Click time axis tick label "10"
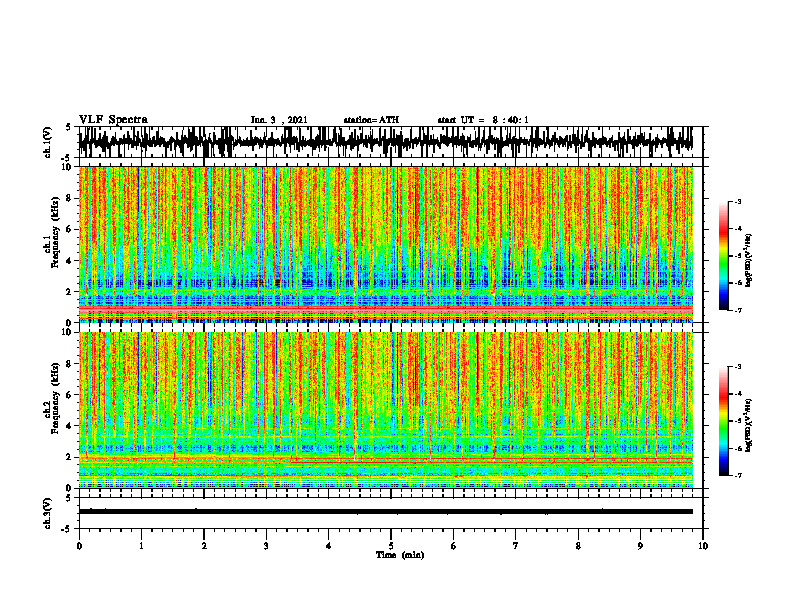792x612 pixels. point(703,546)
